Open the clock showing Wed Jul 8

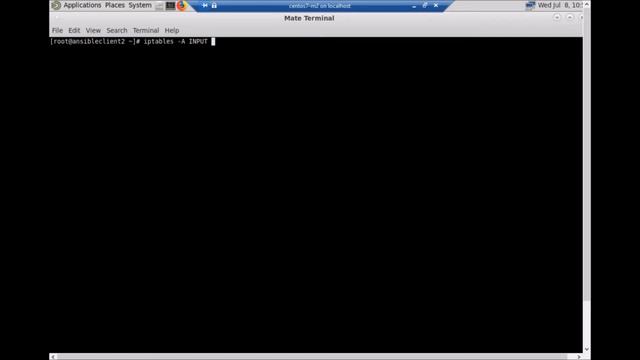click(x=560, y=5)
